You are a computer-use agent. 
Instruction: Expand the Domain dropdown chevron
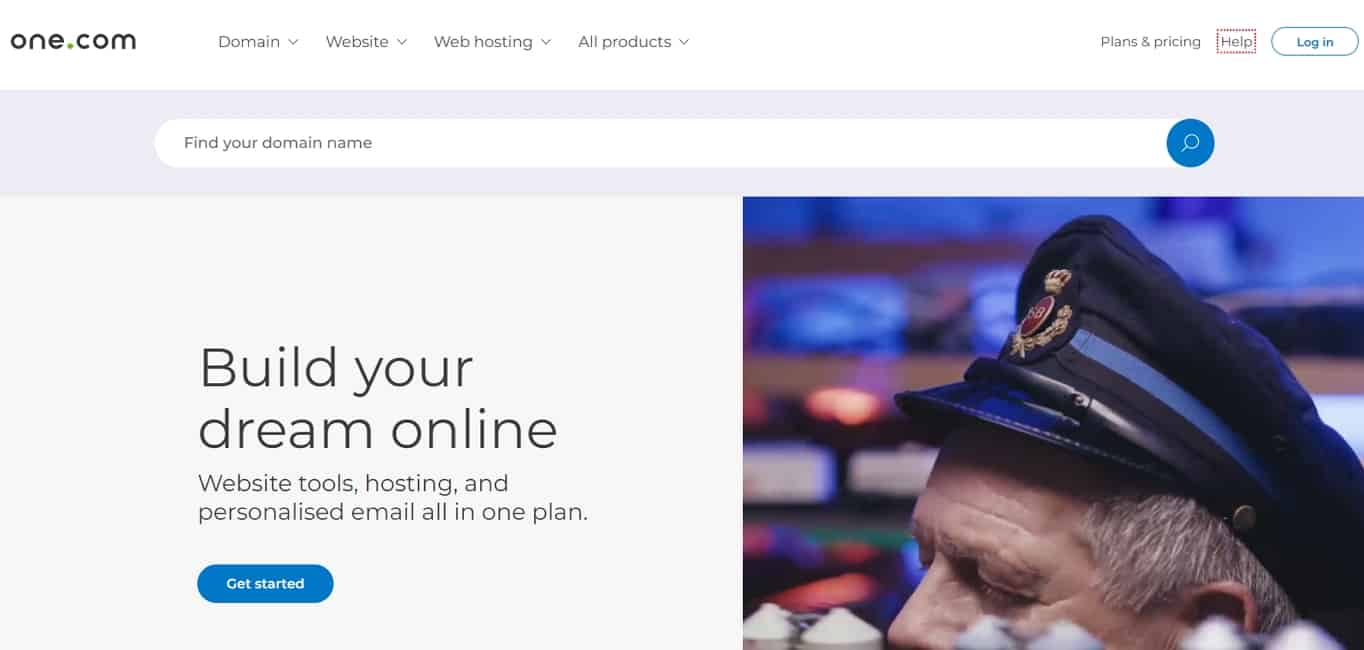[293, 42]
